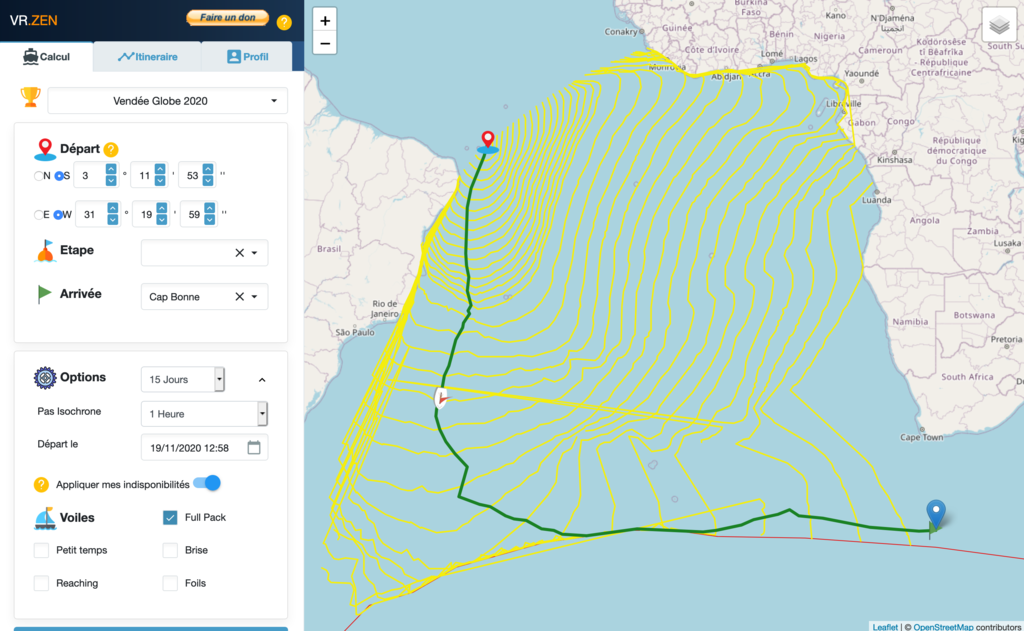Click the red Départ pin icon in panel
This screenshot has height=631, width=1024.
[44, 150]
